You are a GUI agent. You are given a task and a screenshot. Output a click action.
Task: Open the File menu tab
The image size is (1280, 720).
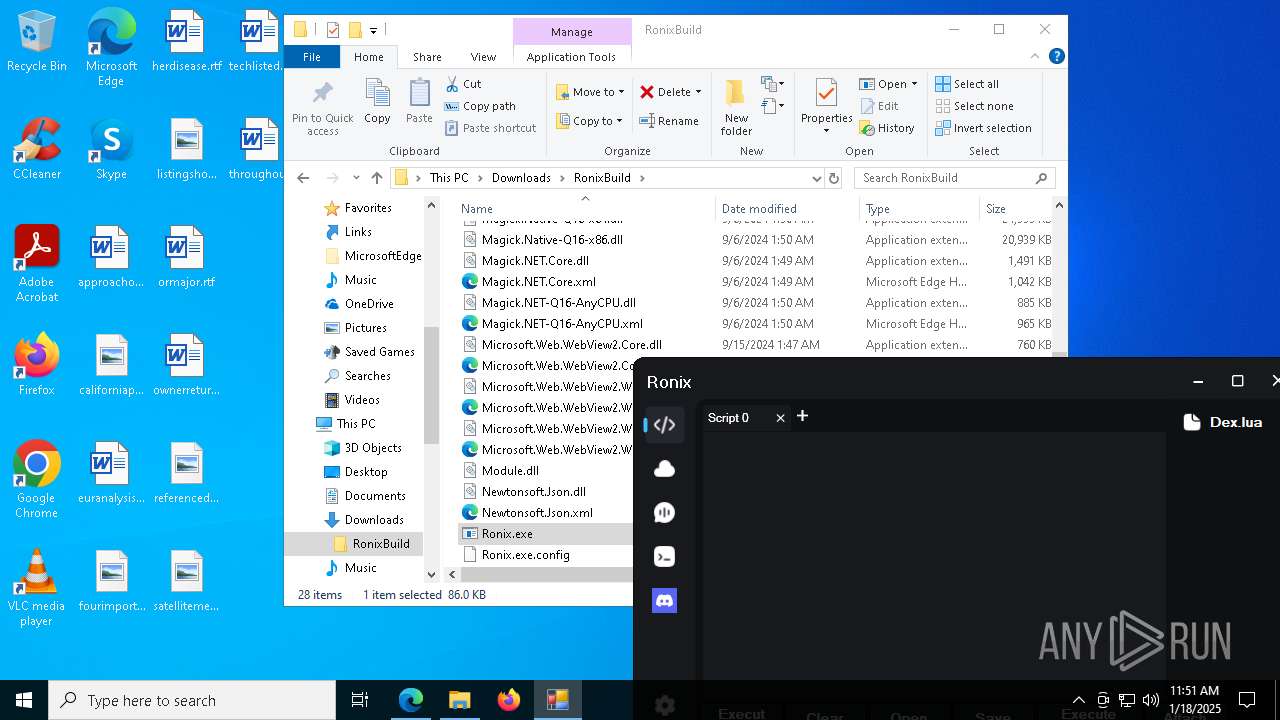click(x=312, y=57)
